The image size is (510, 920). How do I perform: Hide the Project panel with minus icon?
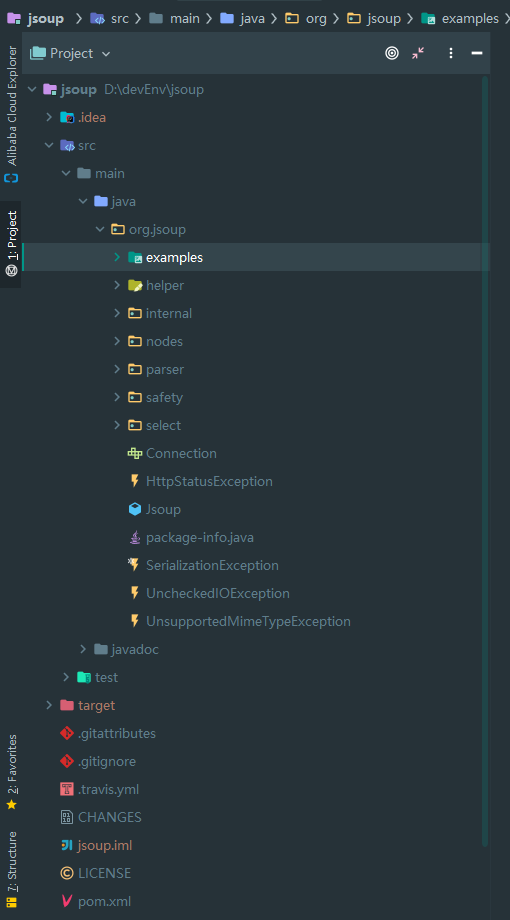(x=477, y=53)
